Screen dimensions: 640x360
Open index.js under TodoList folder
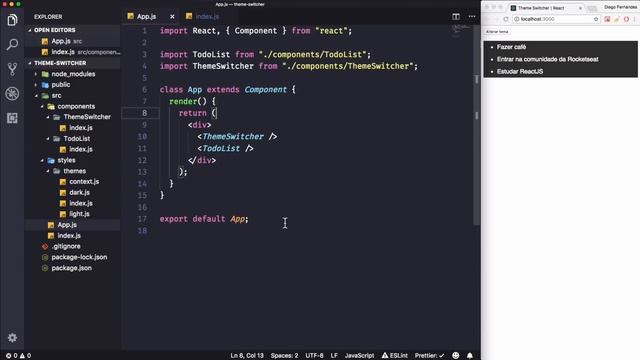81,149
